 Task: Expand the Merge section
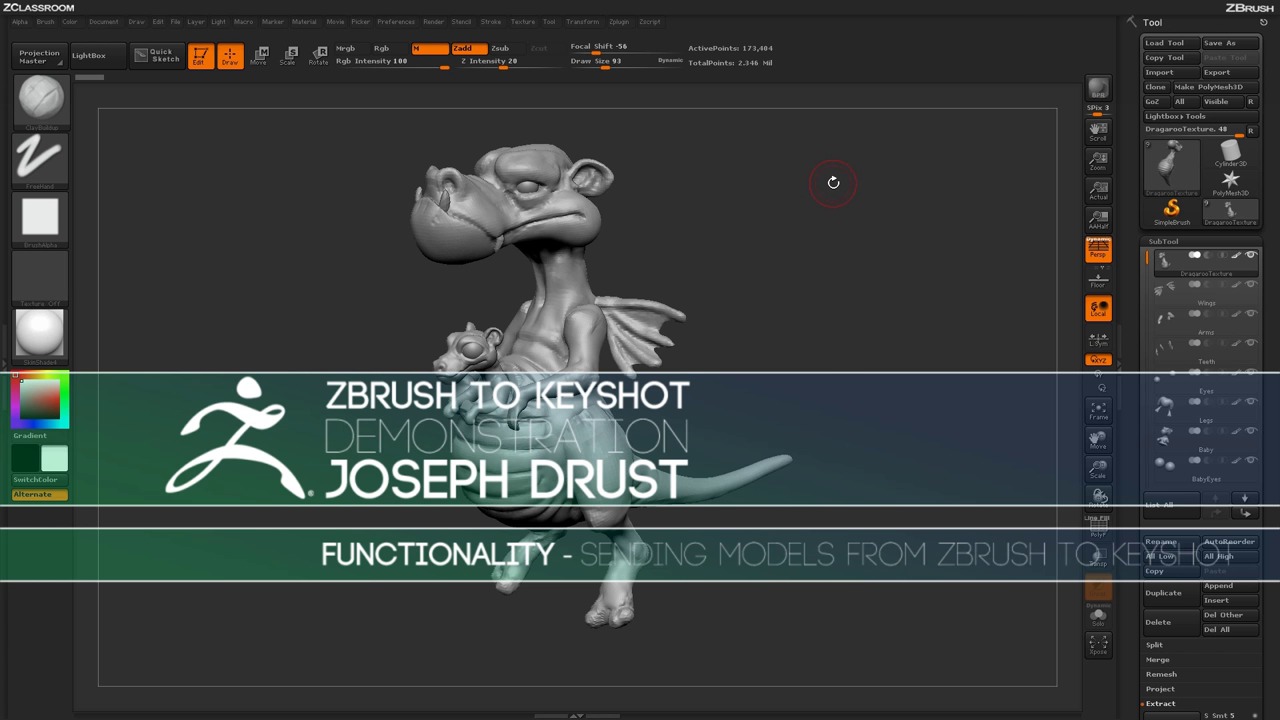1157,660
